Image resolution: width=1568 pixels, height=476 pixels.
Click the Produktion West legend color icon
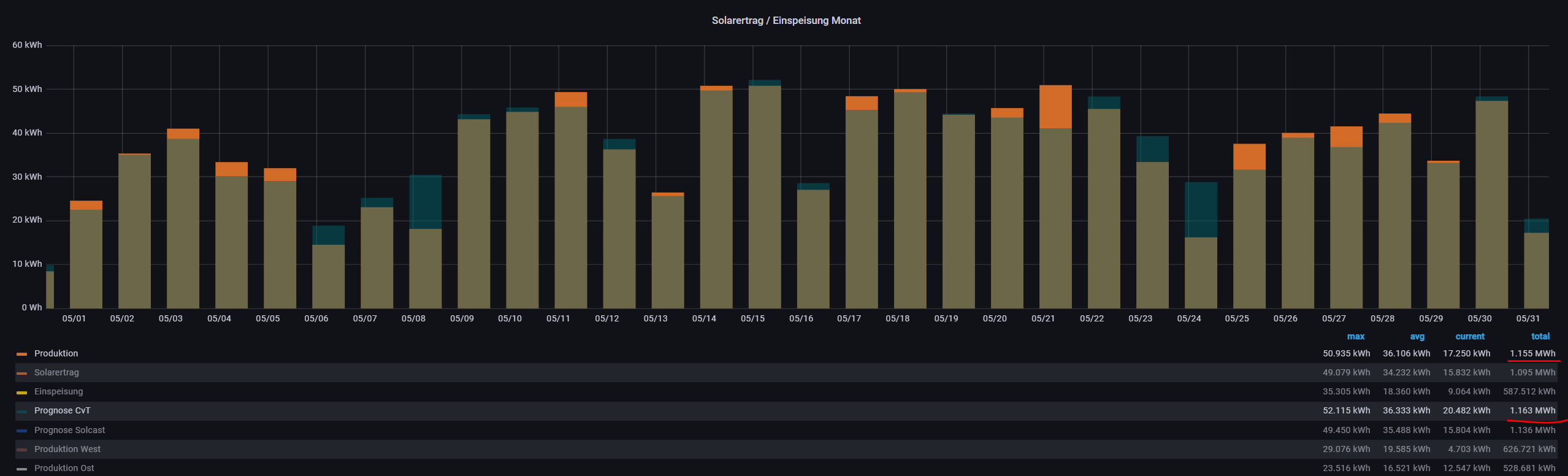(x=22, y=450)
